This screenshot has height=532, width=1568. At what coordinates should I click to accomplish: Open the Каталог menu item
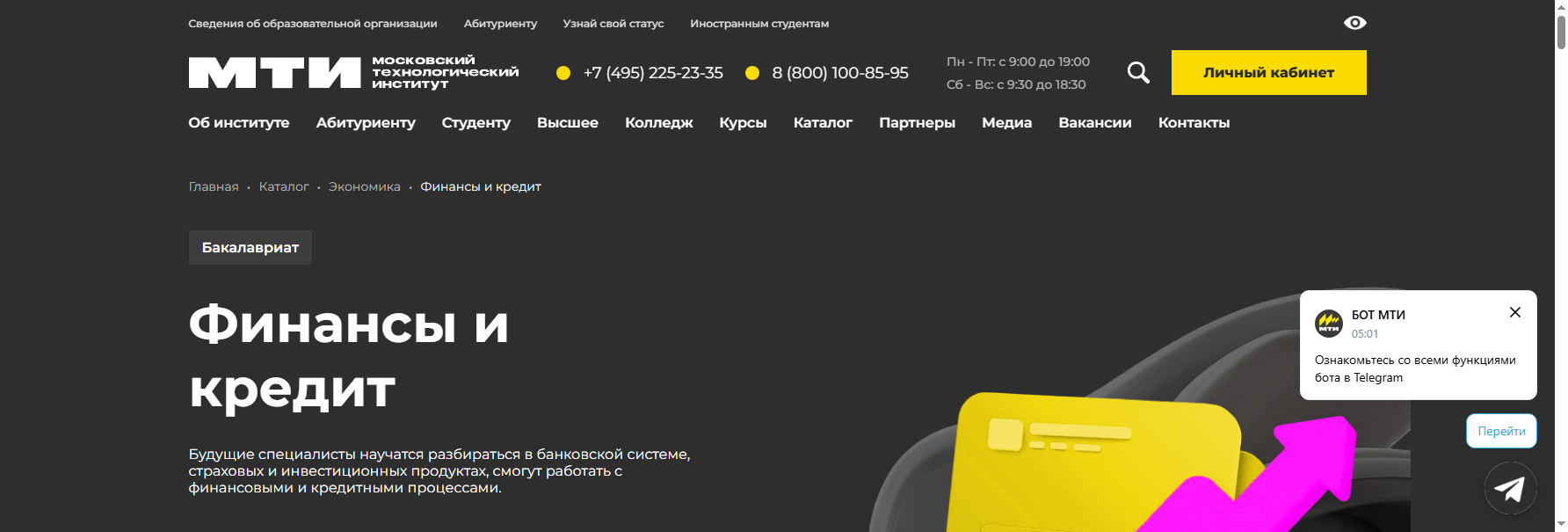coord(823,122)
